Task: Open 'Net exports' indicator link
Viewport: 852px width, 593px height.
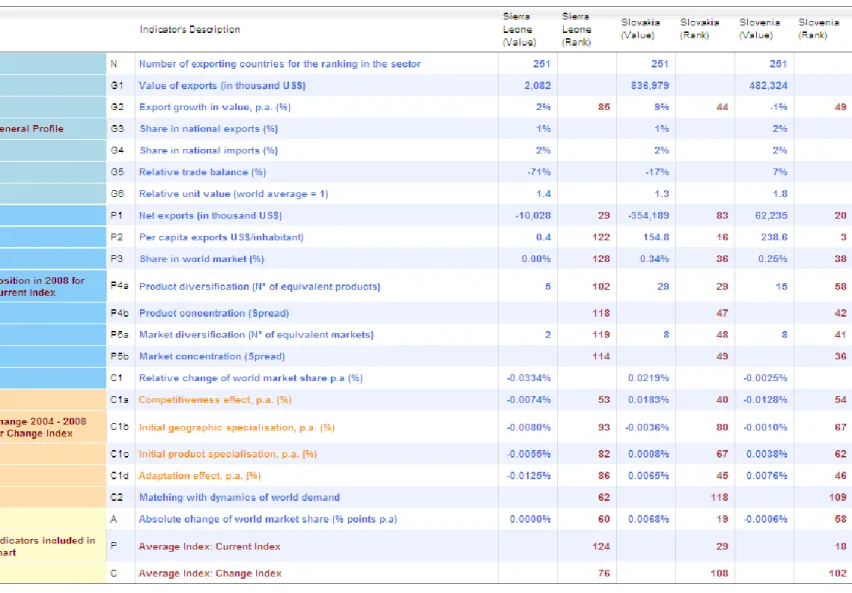Action: click(x=210, y=216)
